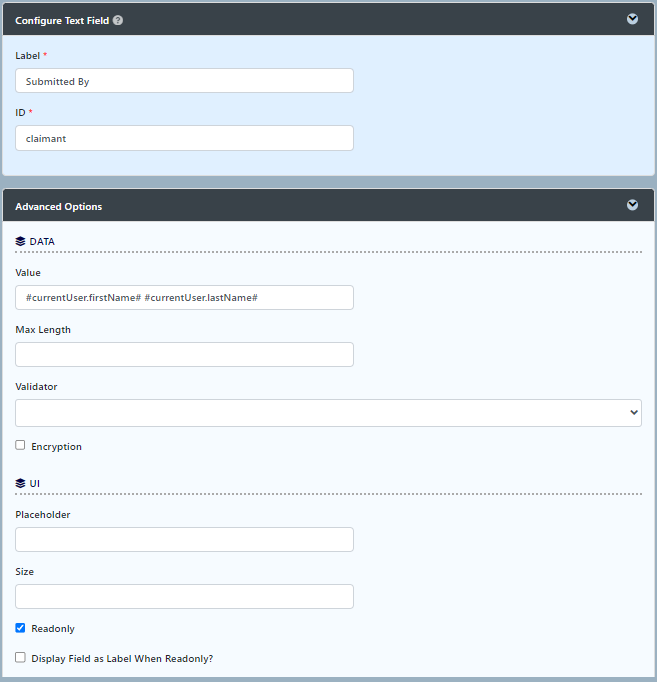
Task: Enable Display Field as Label When Readonly
Action: coord(20,657)
